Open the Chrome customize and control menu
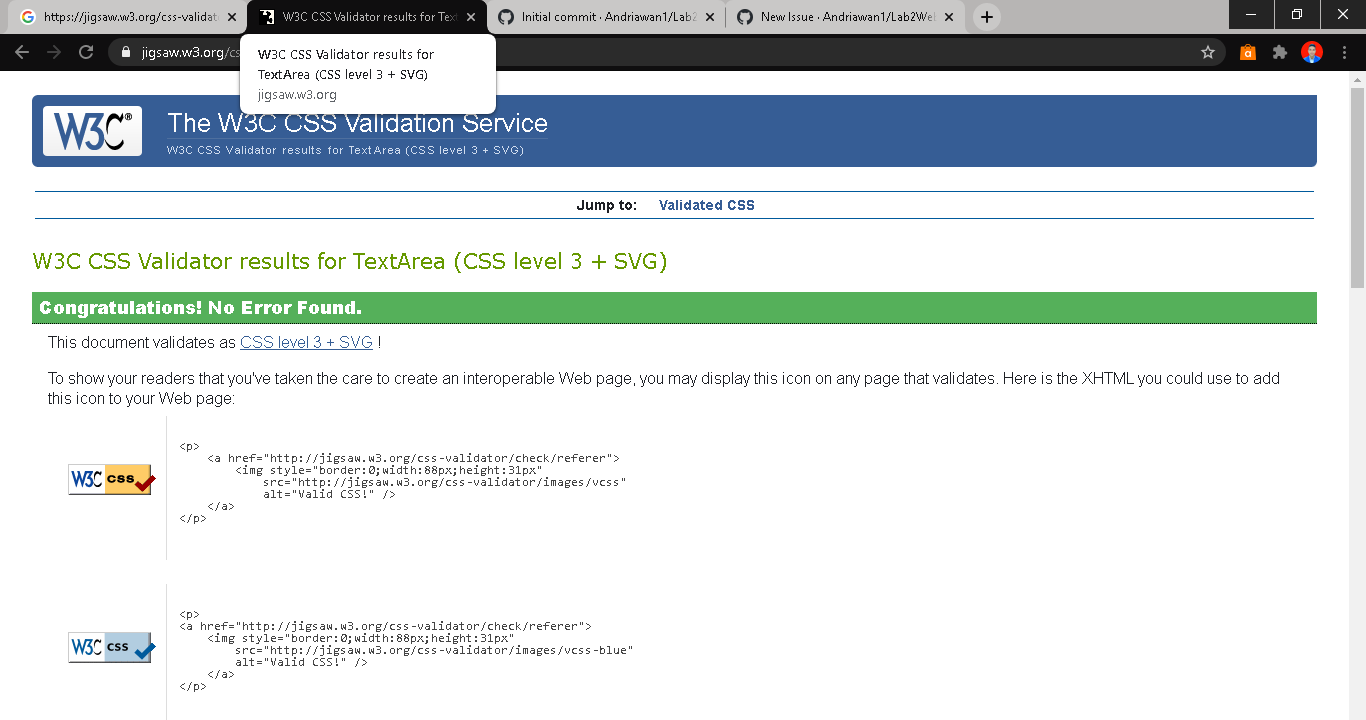Viewport: 1366px width, 720px height. point(1344,52)
